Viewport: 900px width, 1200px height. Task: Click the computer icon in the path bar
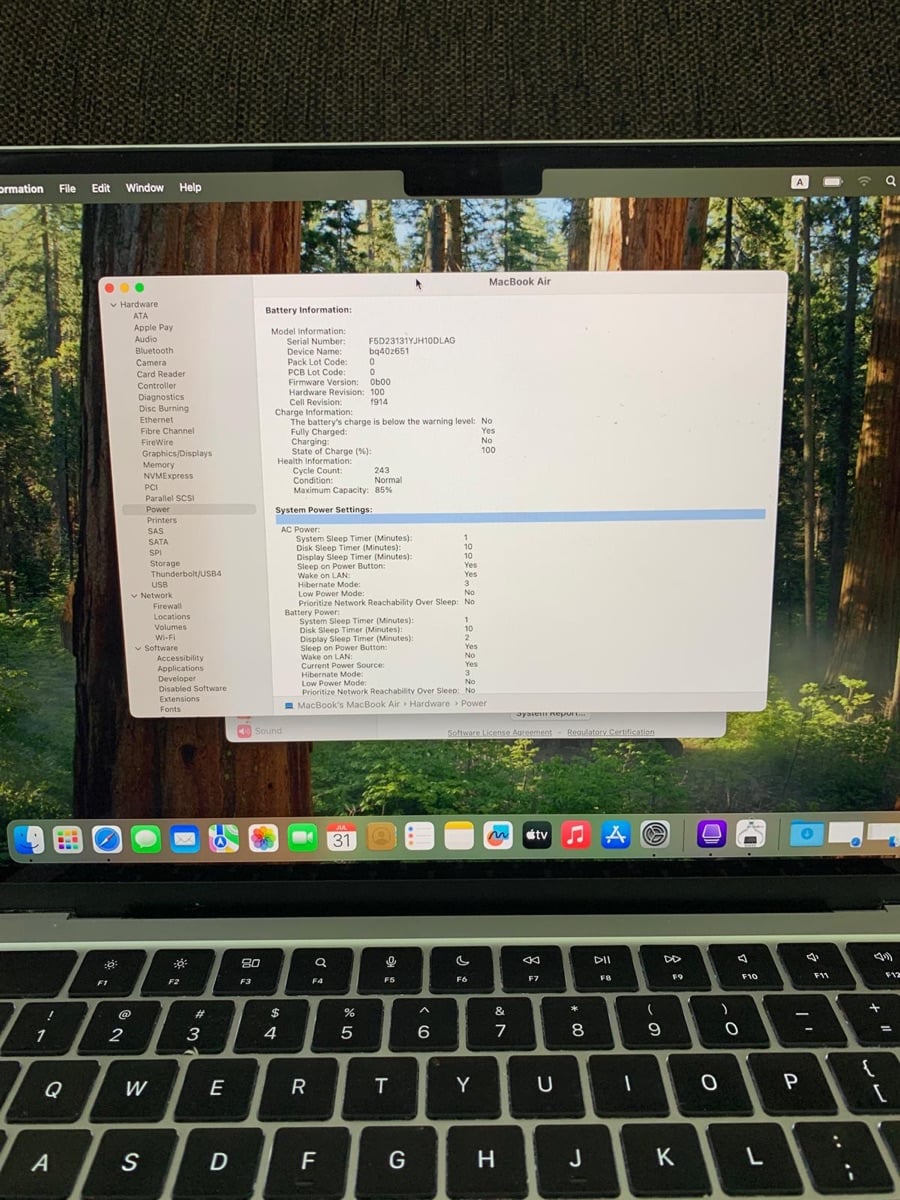pyautogui.click(x=289, y=704)
